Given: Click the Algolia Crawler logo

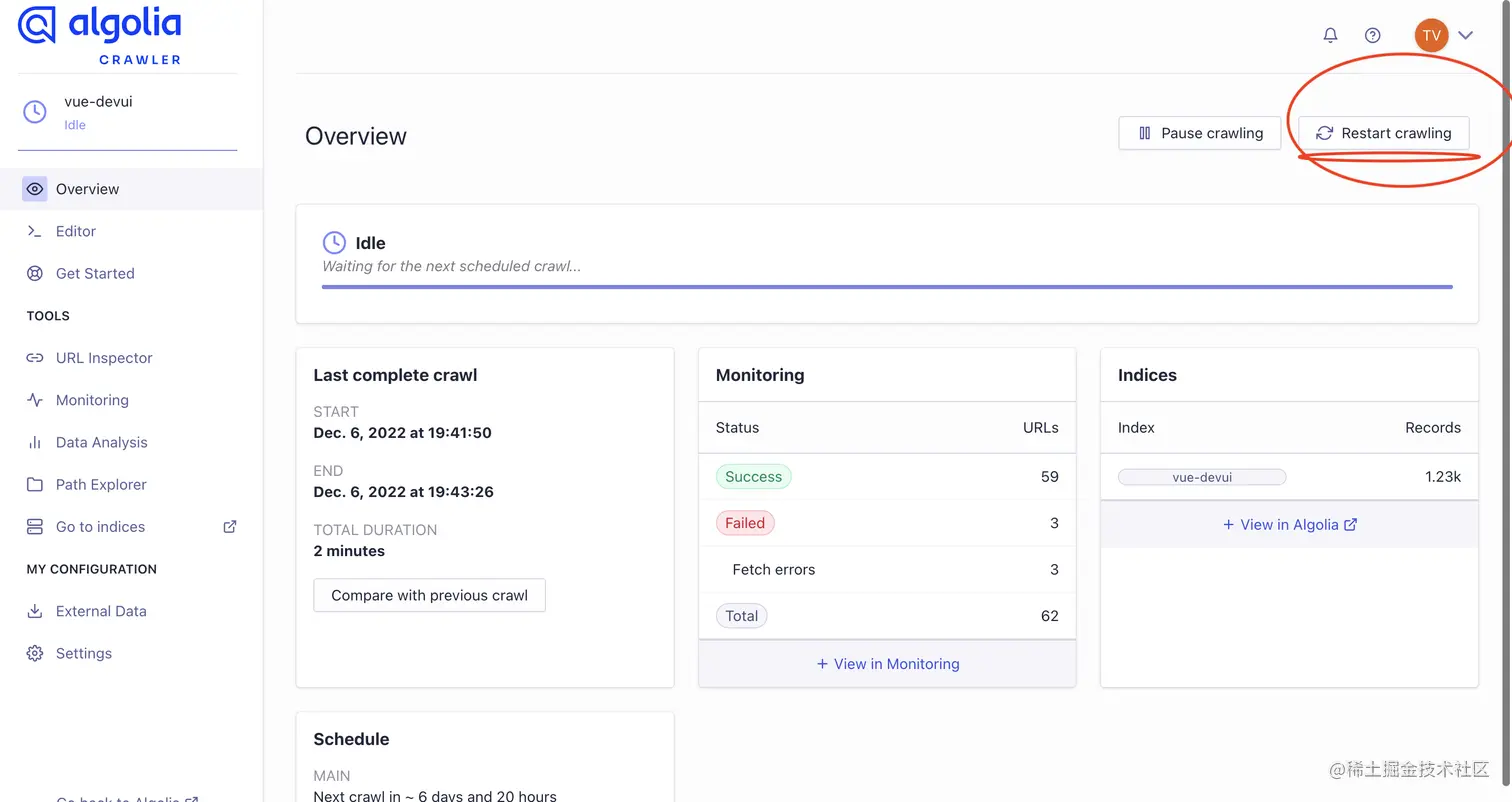Looking at the screenshot, I should 100,36.
